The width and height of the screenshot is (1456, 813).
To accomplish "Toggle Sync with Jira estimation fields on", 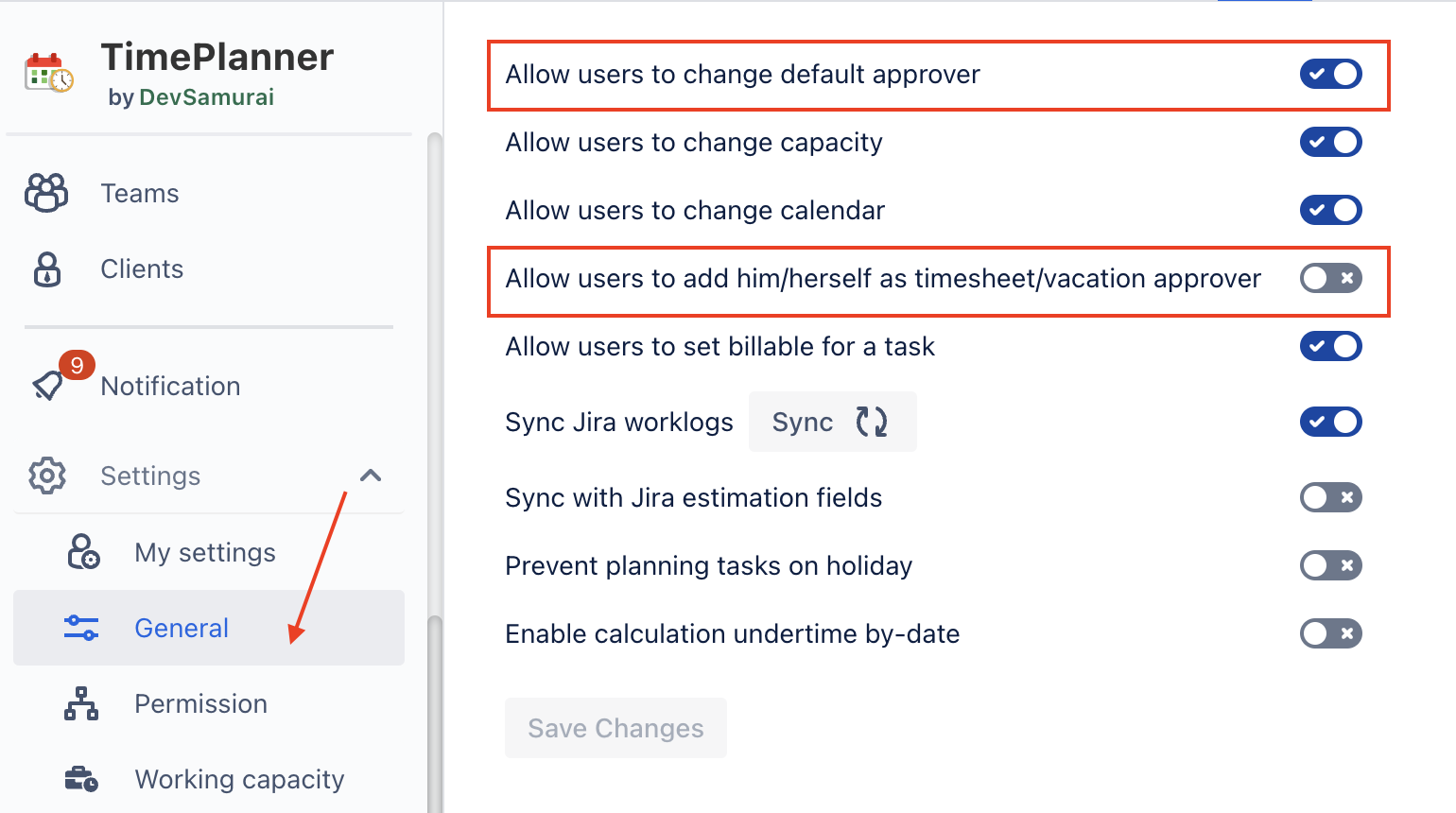I will click(1330, 497).
